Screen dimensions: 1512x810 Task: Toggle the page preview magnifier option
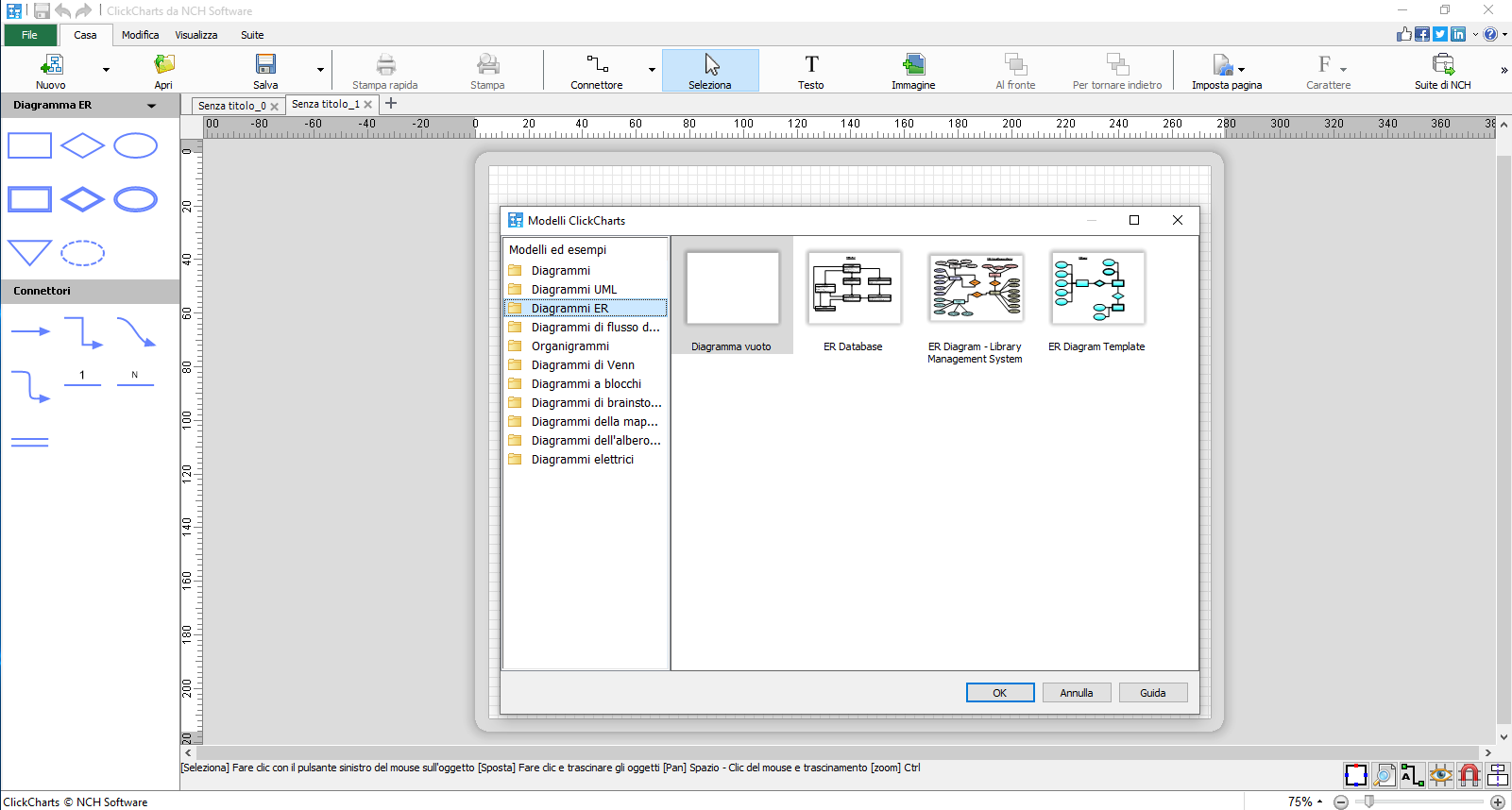point(1385,775)
